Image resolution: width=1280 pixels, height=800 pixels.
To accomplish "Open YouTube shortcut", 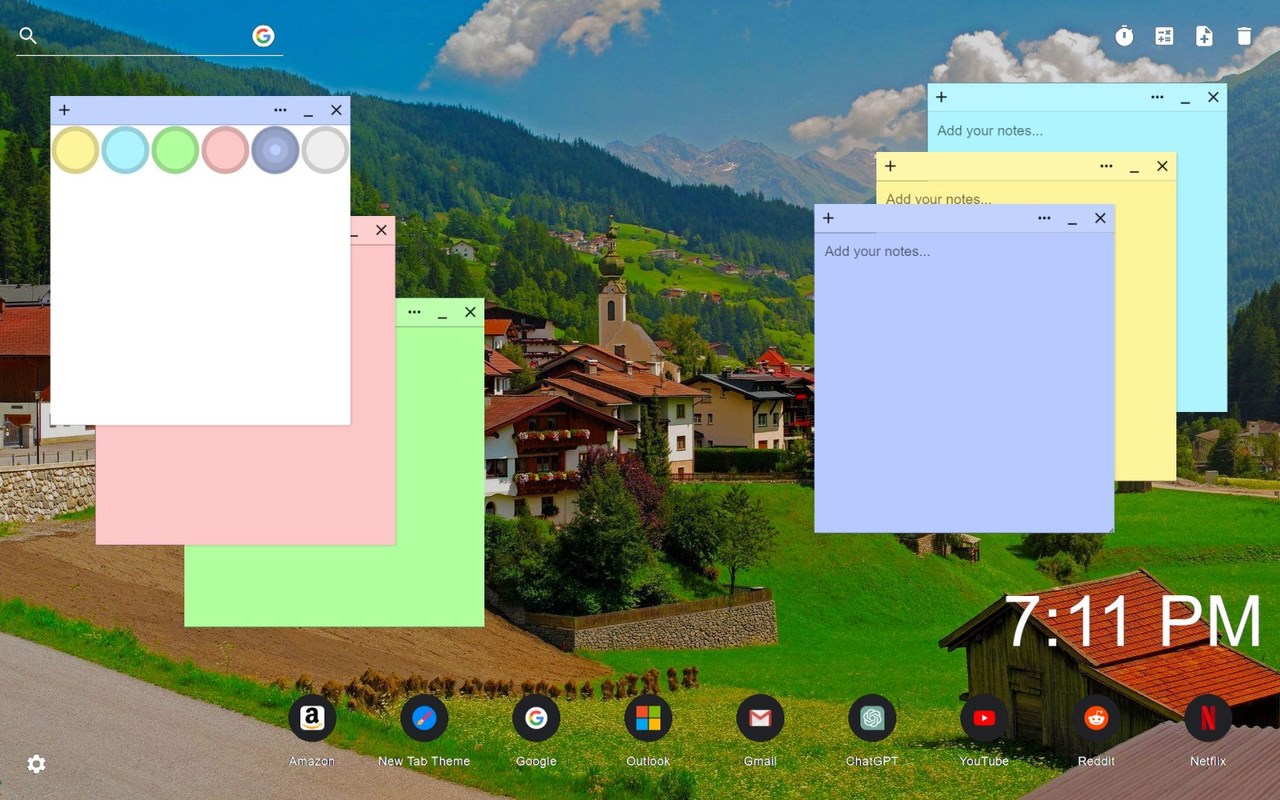I will (984, 718).
